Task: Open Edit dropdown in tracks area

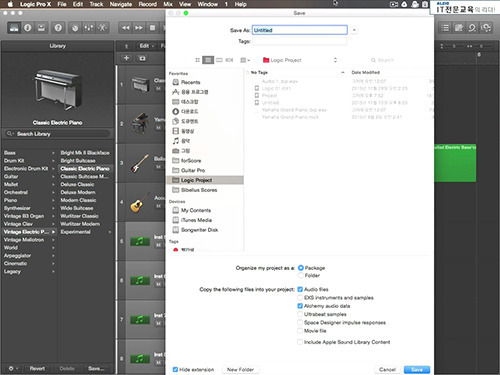Action: point(147,46)
